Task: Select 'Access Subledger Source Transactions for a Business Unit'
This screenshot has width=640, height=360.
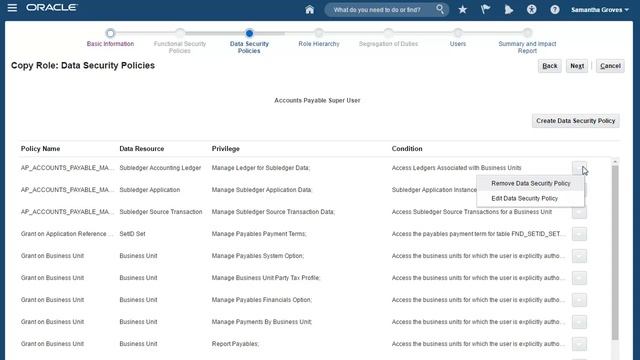Action: coord(471,212)
